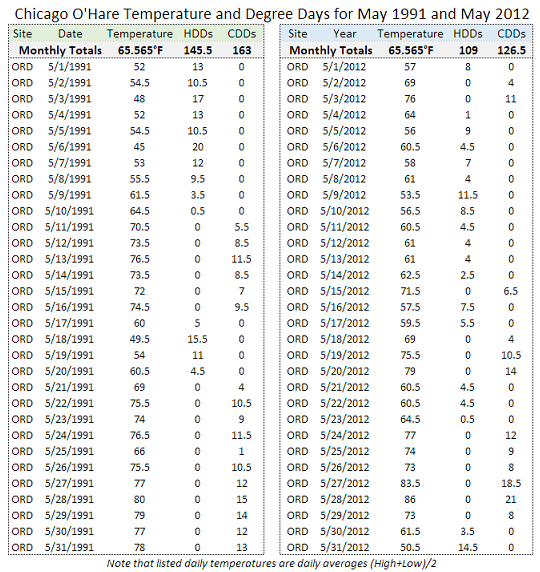Screen dimensions: 540x572
Task: Click the 126.5 CDD total
Action: [512, 50]
